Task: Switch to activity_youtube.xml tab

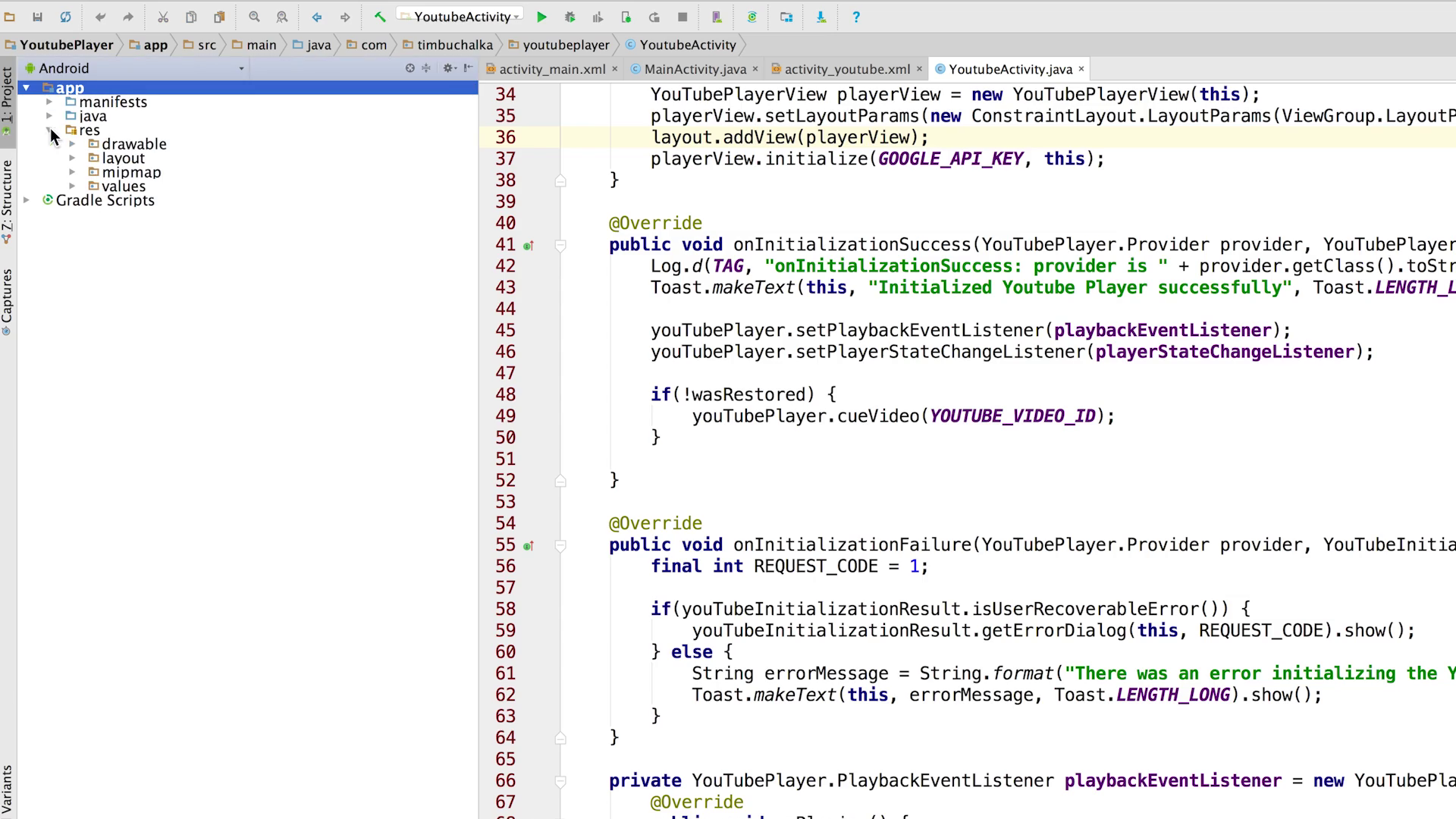Action: click(847, 68)
